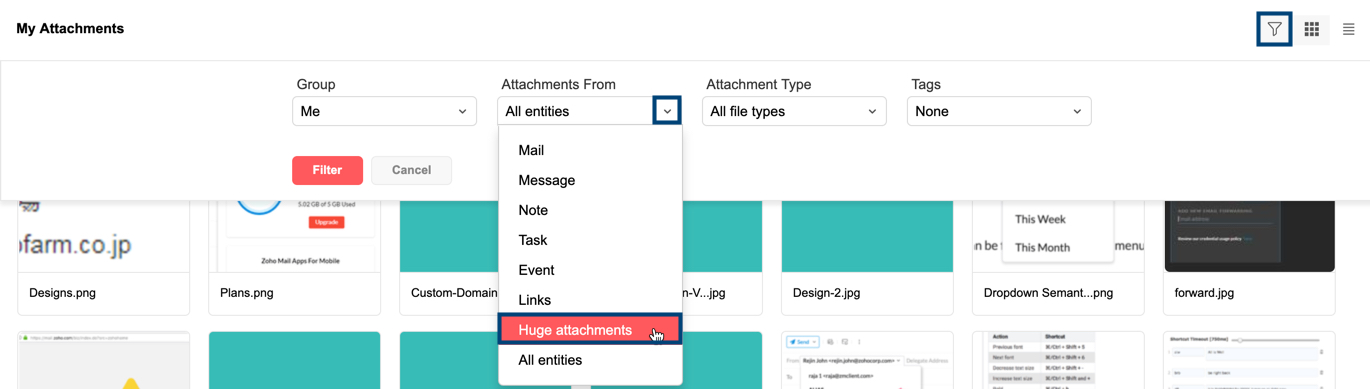
Task: Open the Attachment Type dropdown
Action: (794, 111)
